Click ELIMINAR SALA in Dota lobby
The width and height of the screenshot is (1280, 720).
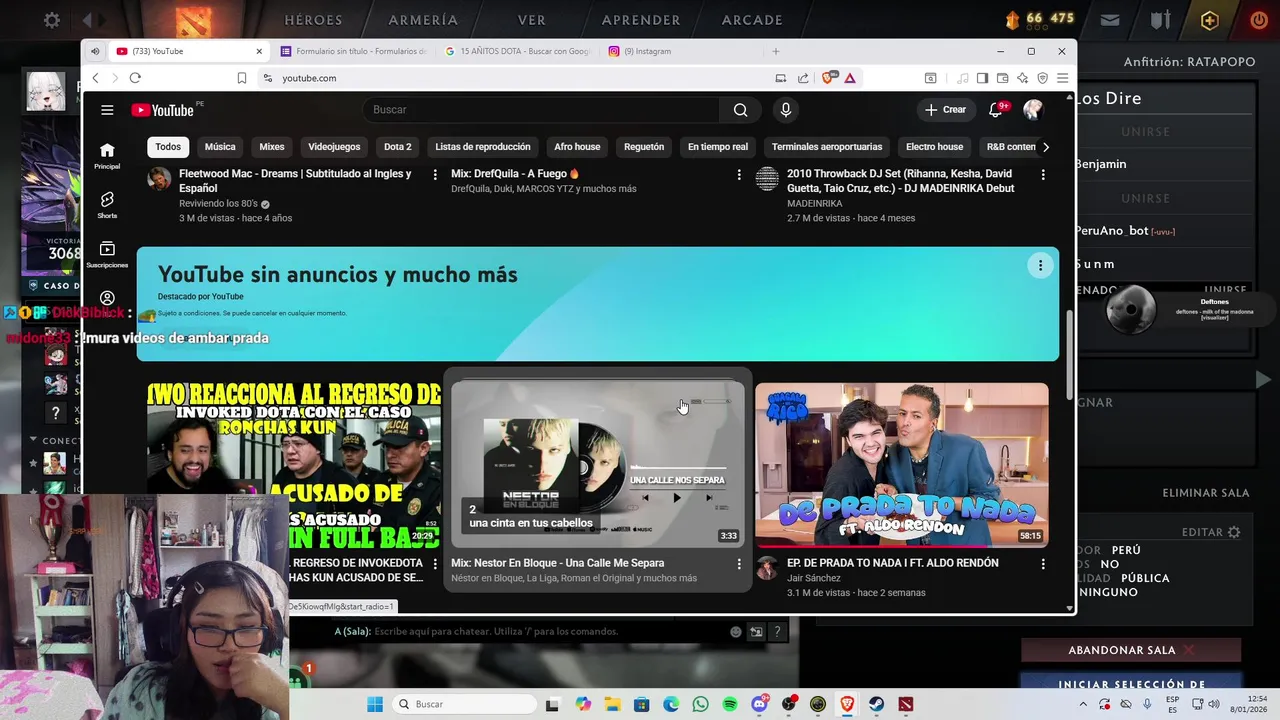point(1206,493)
